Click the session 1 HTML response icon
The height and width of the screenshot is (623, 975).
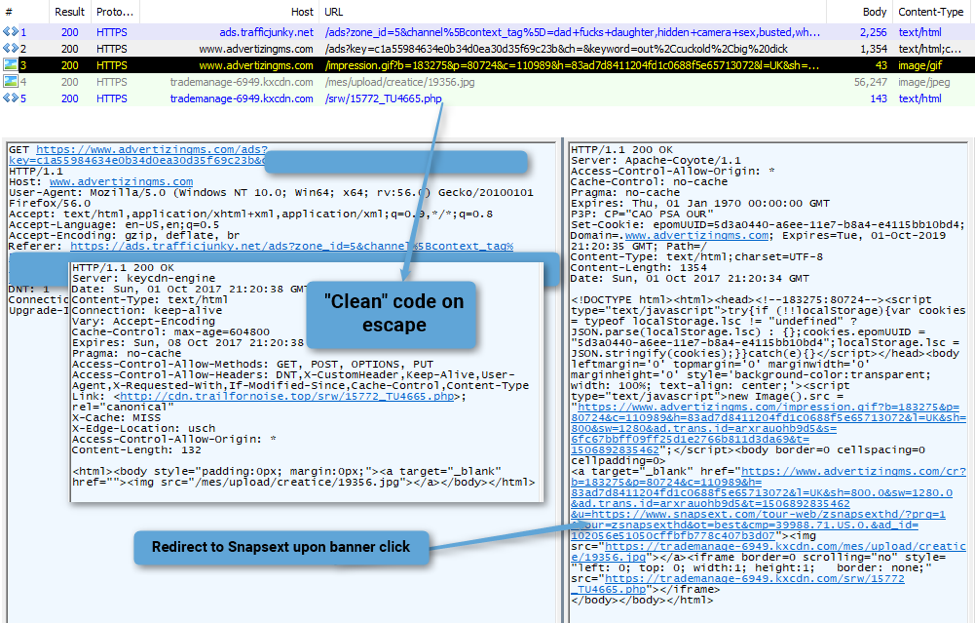coord(10,32)
